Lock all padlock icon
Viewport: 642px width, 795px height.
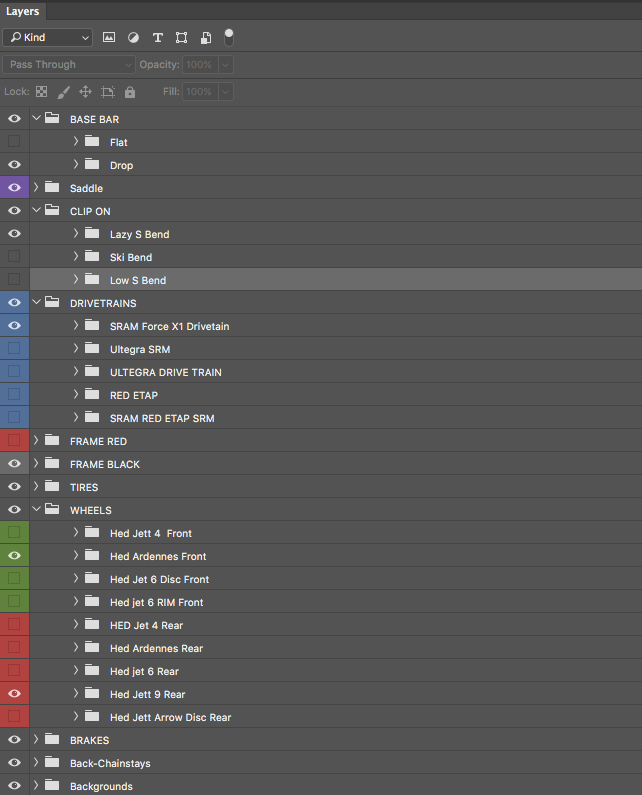click(130, 92)
